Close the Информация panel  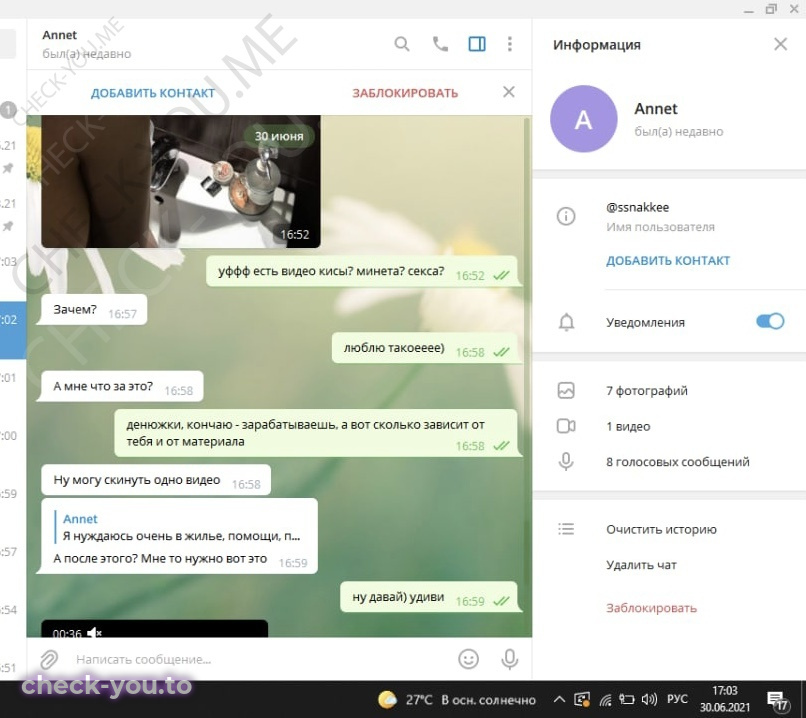point(780,44)
